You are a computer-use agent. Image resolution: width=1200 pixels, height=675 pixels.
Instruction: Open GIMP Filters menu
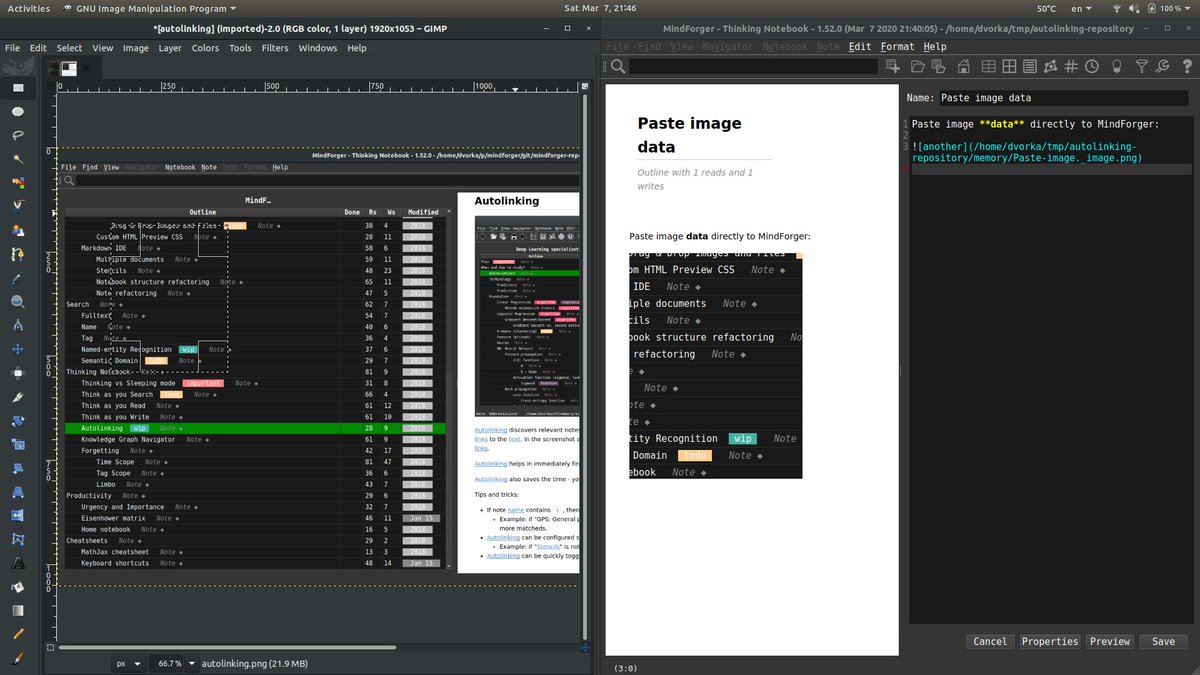click(x=275, y=48)
